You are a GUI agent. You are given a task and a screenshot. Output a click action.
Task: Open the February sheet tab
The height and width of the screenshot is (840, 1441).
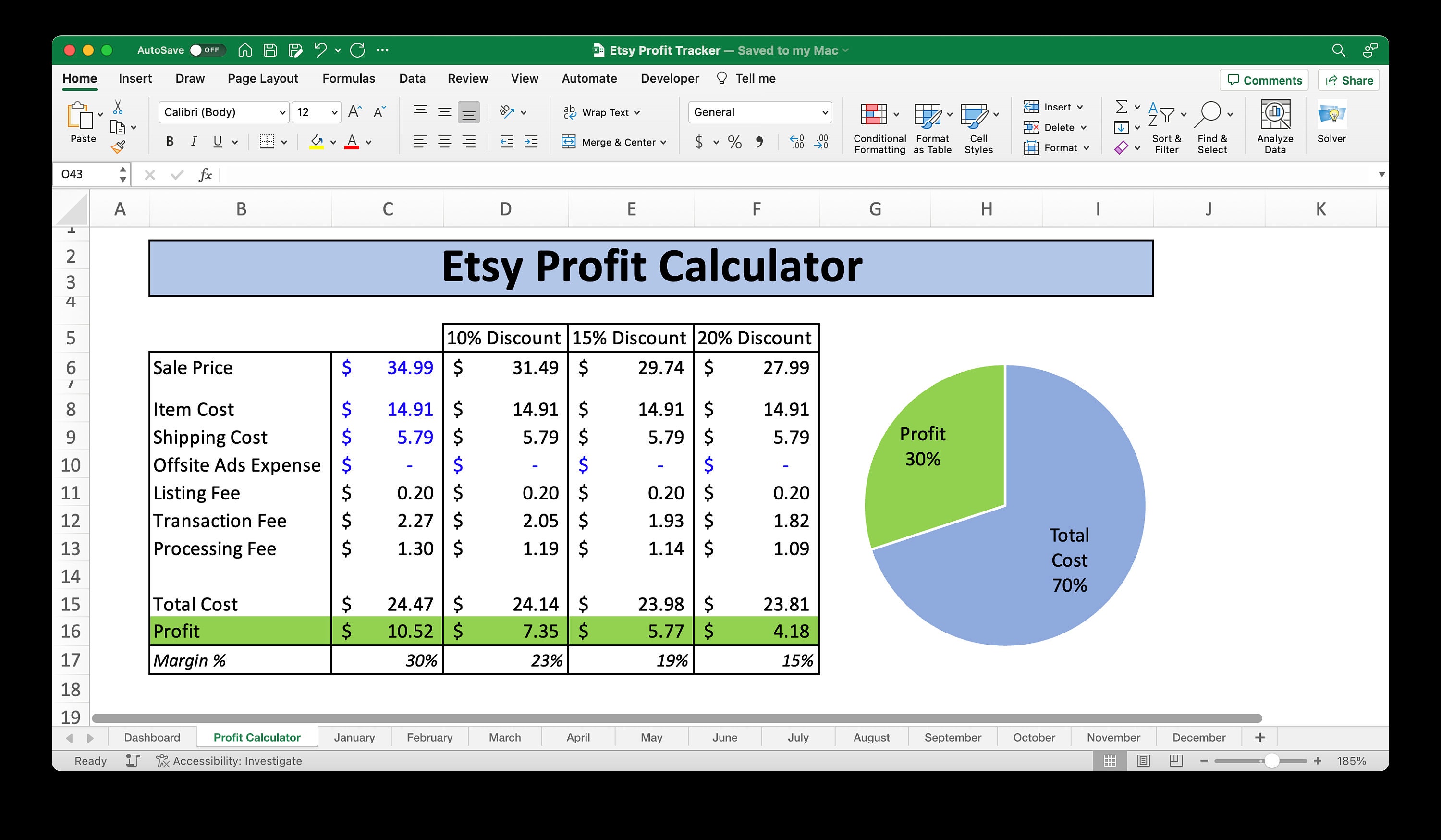(x=429, y=737)
